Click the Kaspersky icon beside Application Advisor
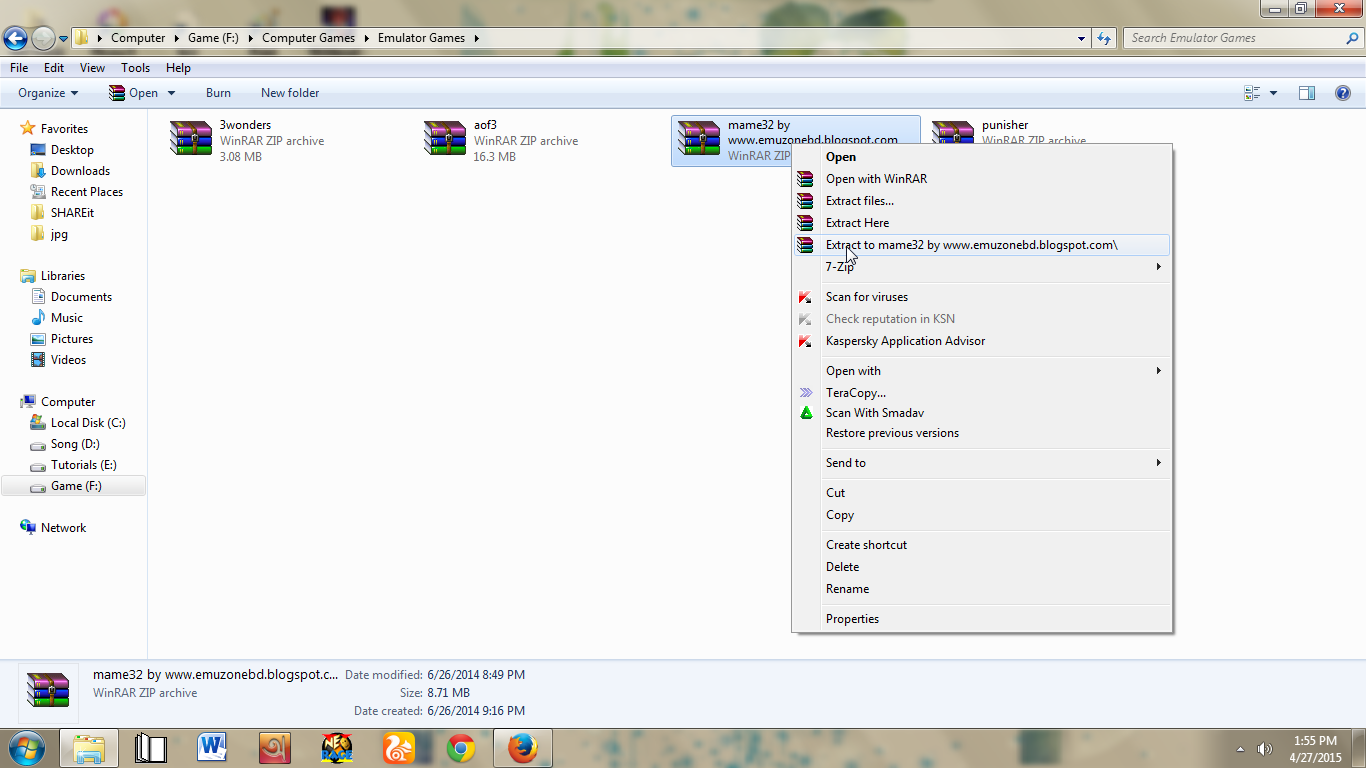Viewport: 1366px width, 768px height. click(x=805, y=341)
